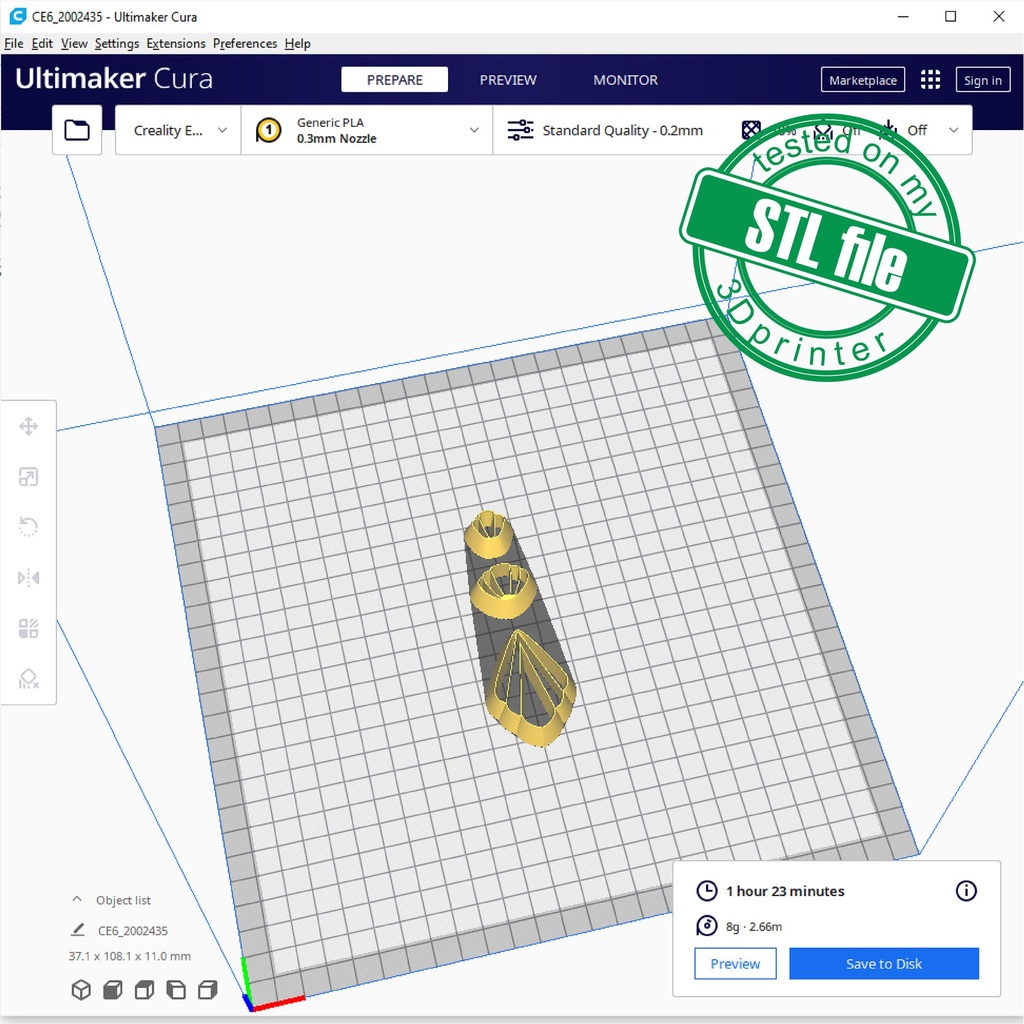Expand the Creality printer selector dropdown
Image resolution: width=1024 pixels, height=1024 pixels.
click(180, 131)
